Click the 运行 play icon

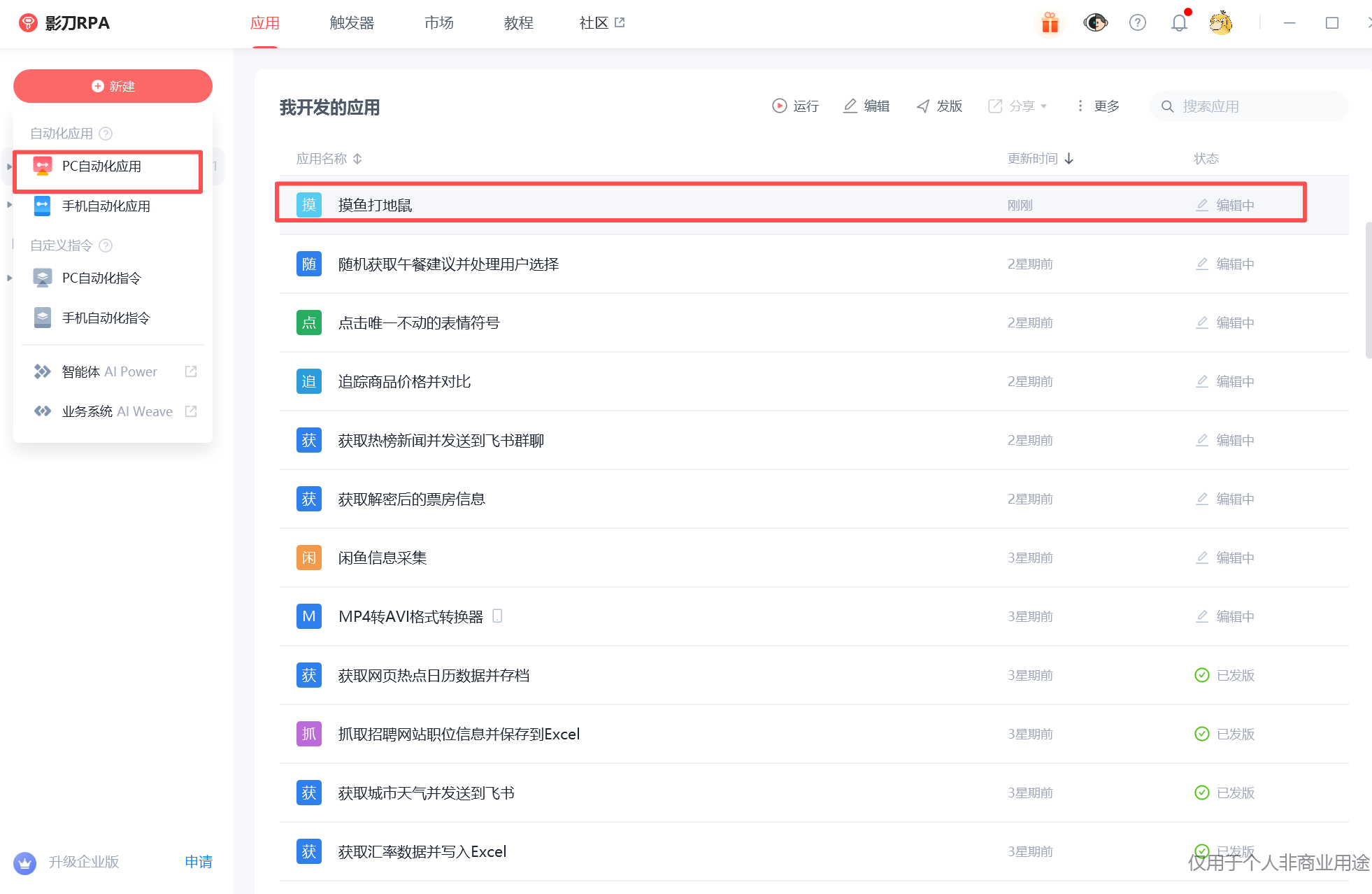779,106
